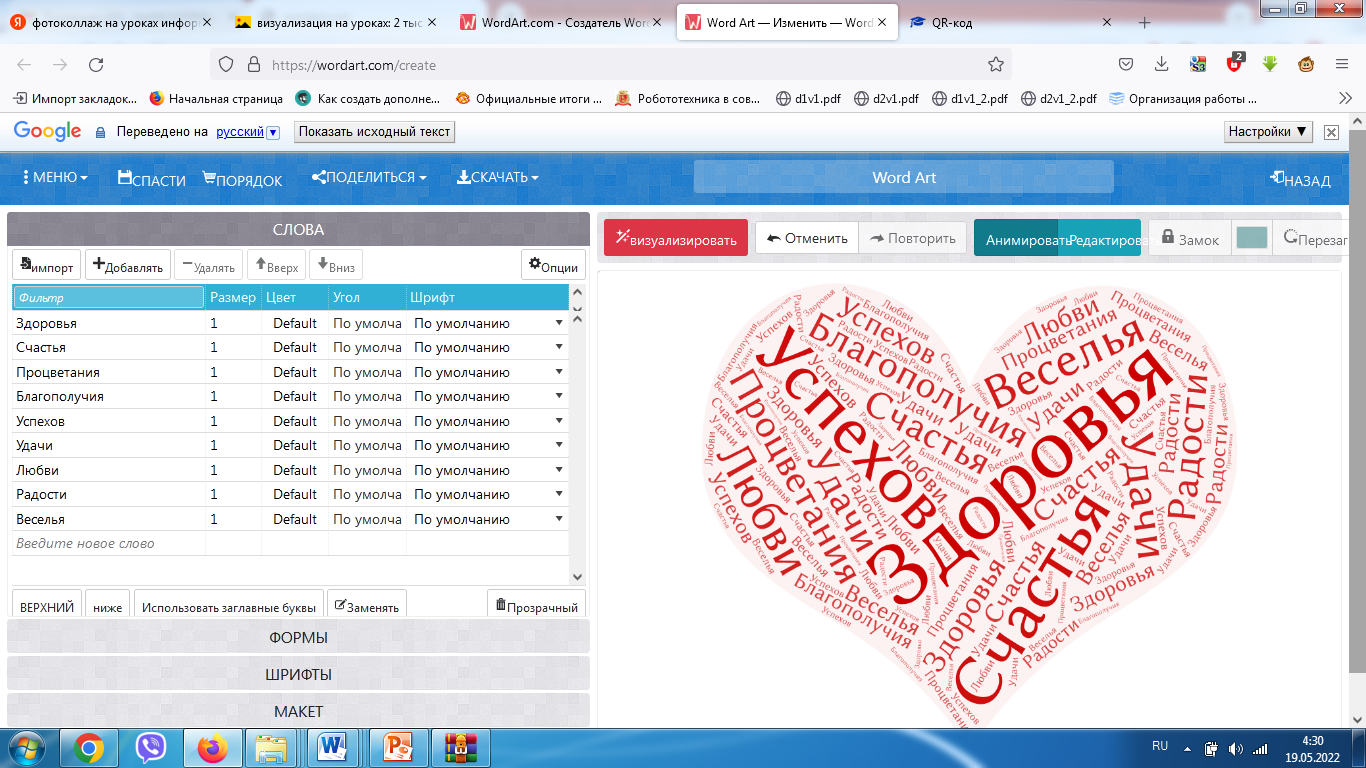Click Вниз move down button
This screenshot has width=1366, height=768.
(335, 266)
